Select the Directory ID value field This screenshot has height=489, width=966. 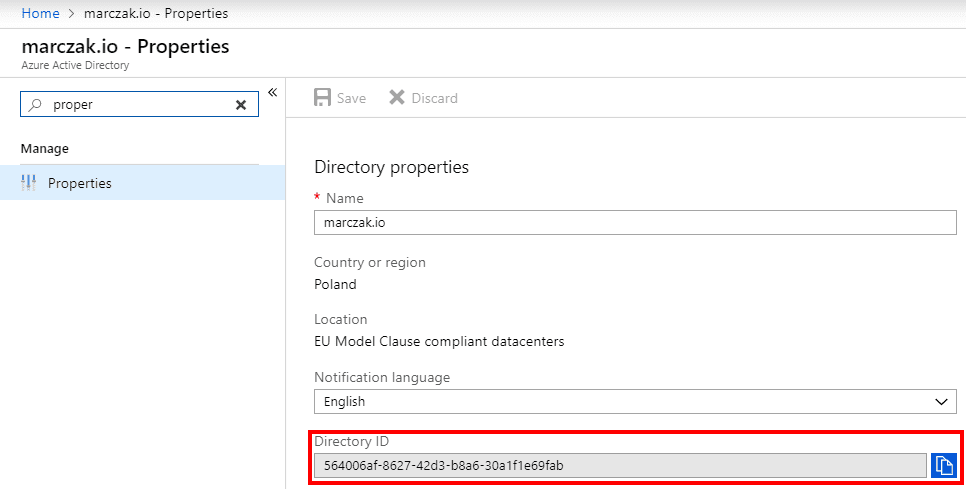click(619, 465)
